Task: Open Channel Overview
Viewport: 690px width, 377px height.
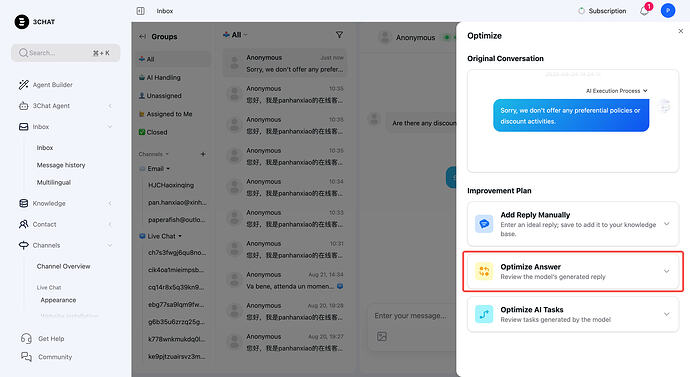Action: [63, 266]
